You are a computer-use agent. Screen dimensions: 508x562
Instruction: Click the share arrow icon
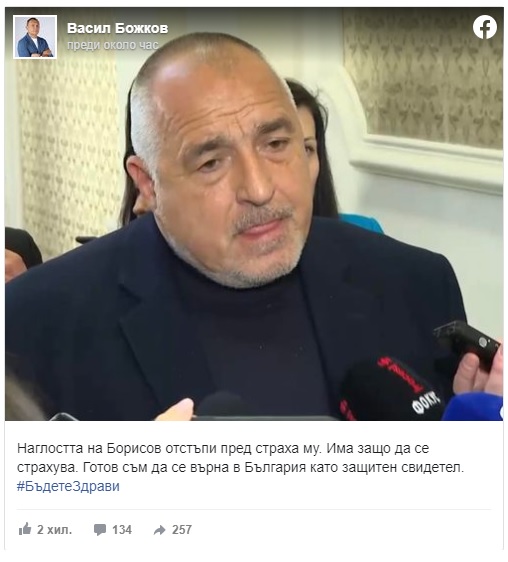click(x=160, y=530)
